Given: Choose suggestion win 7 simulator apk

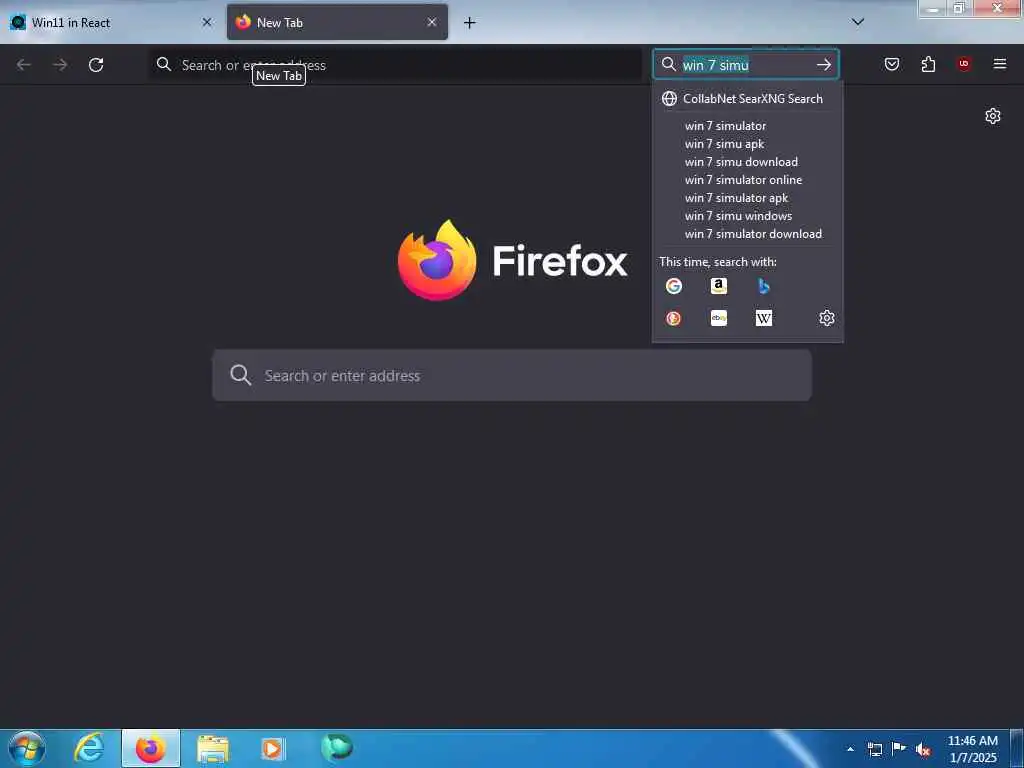Looking at the screenshot, I should pos(748,197).
